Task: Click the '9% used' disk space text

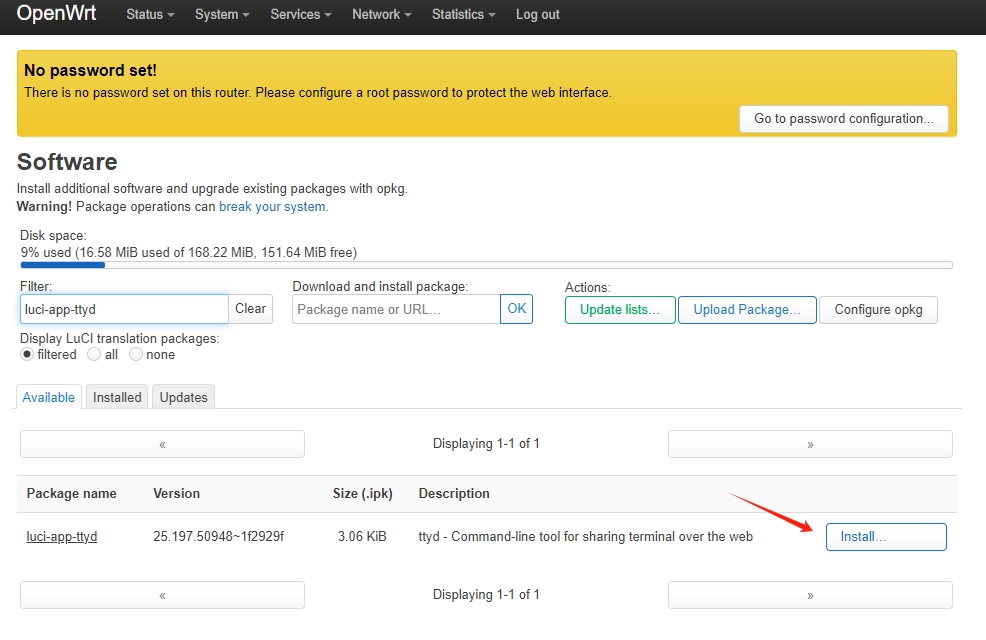Action: pyautogui.click(x=189, y=253)
